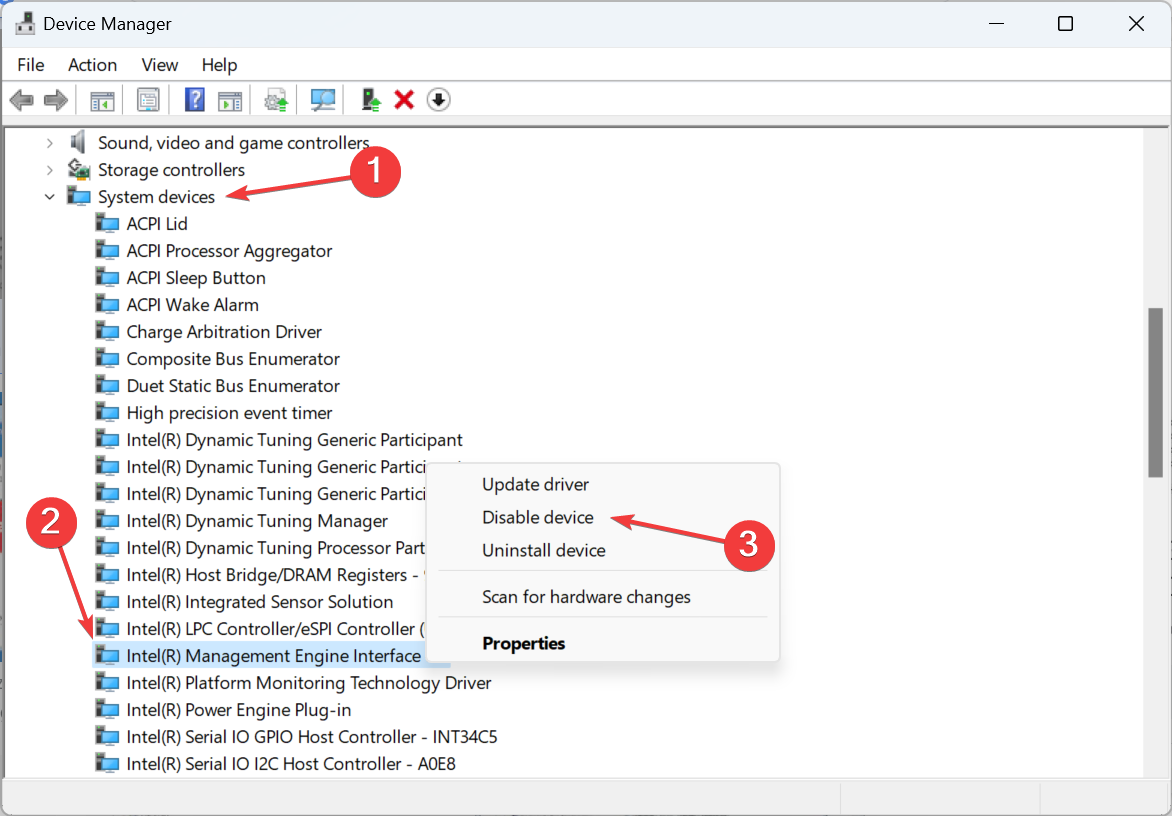
Task: Click the Action Pane toggle toolbar icon
Action: coord(230,99)
